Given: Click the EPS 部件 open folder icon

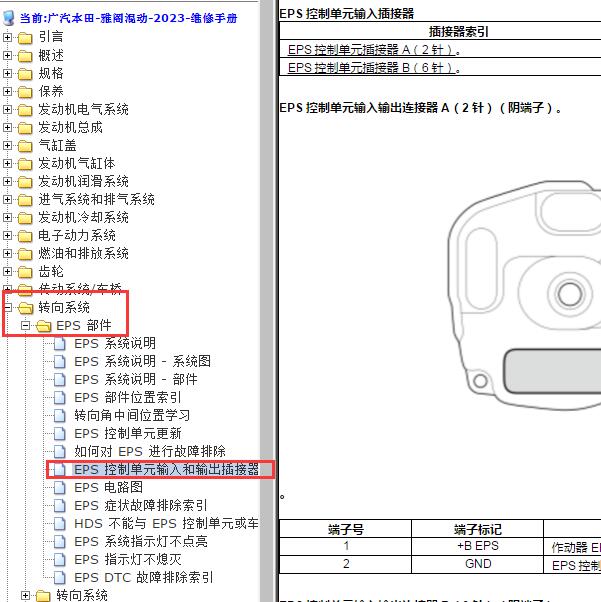Looking at the screenshot, I should click(44, 326).
